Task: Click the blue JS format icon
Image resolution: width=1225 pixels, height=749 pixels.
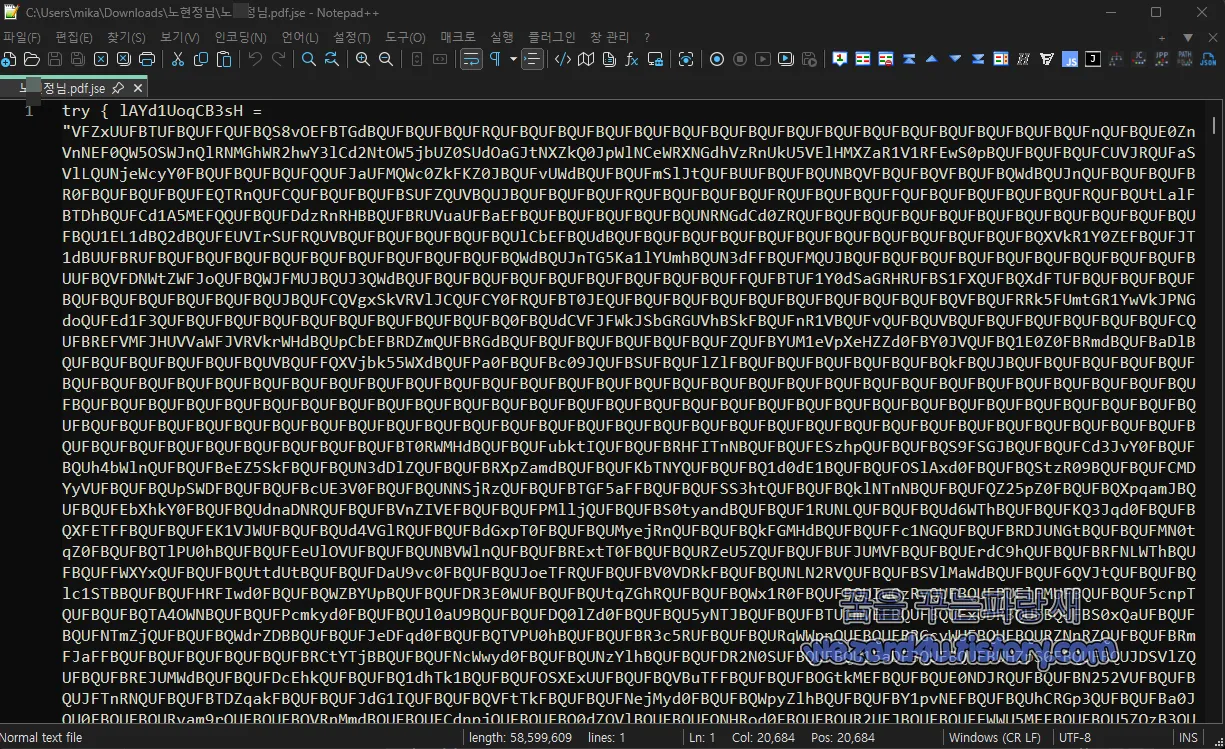Action: [1070, 59]
